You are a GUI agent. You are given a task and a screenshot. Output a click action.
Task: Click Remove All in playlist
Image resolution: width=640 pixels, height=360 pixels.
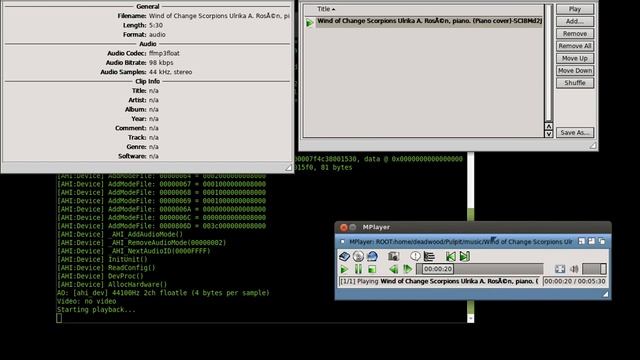[575, 46]
